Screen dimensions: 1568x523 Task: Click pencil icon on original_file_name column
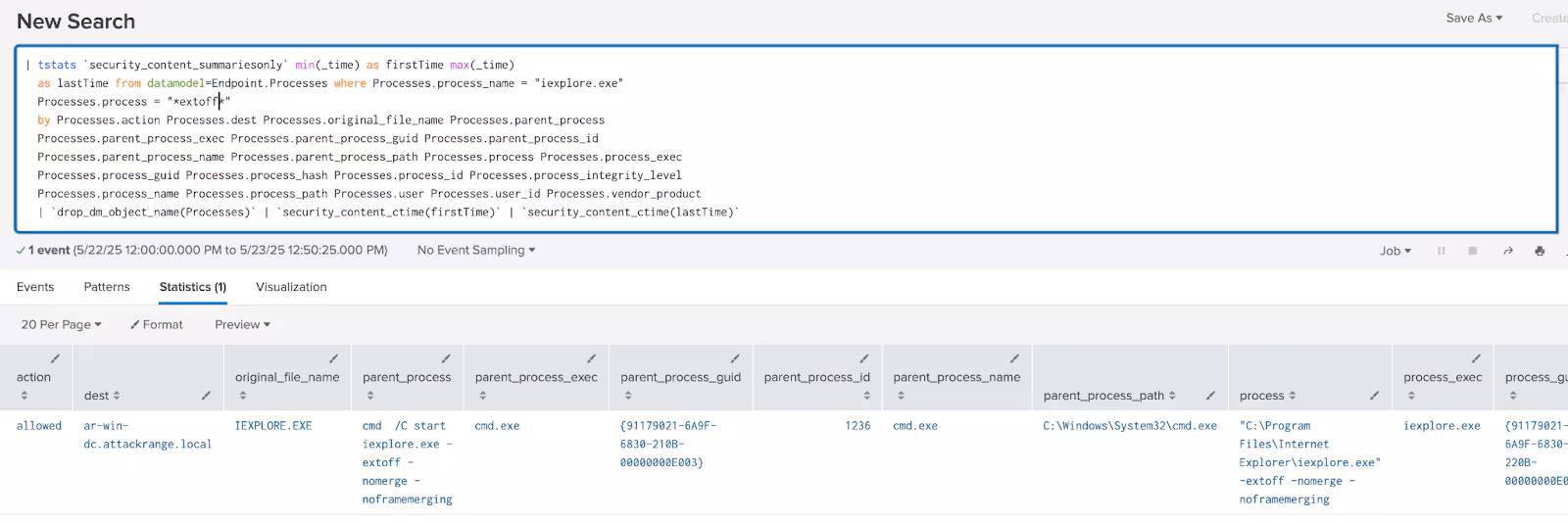coord(333,358)
